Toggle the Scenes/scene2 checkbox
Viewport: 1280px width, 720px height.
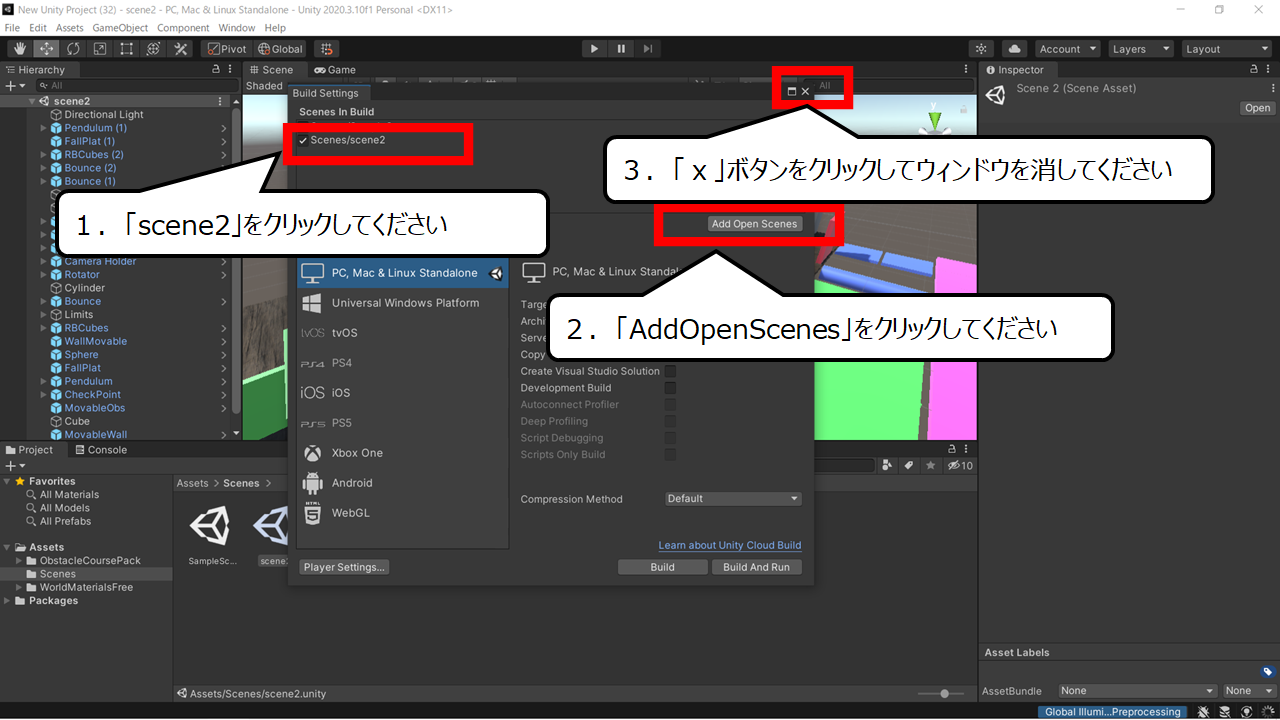pos(303,141)
